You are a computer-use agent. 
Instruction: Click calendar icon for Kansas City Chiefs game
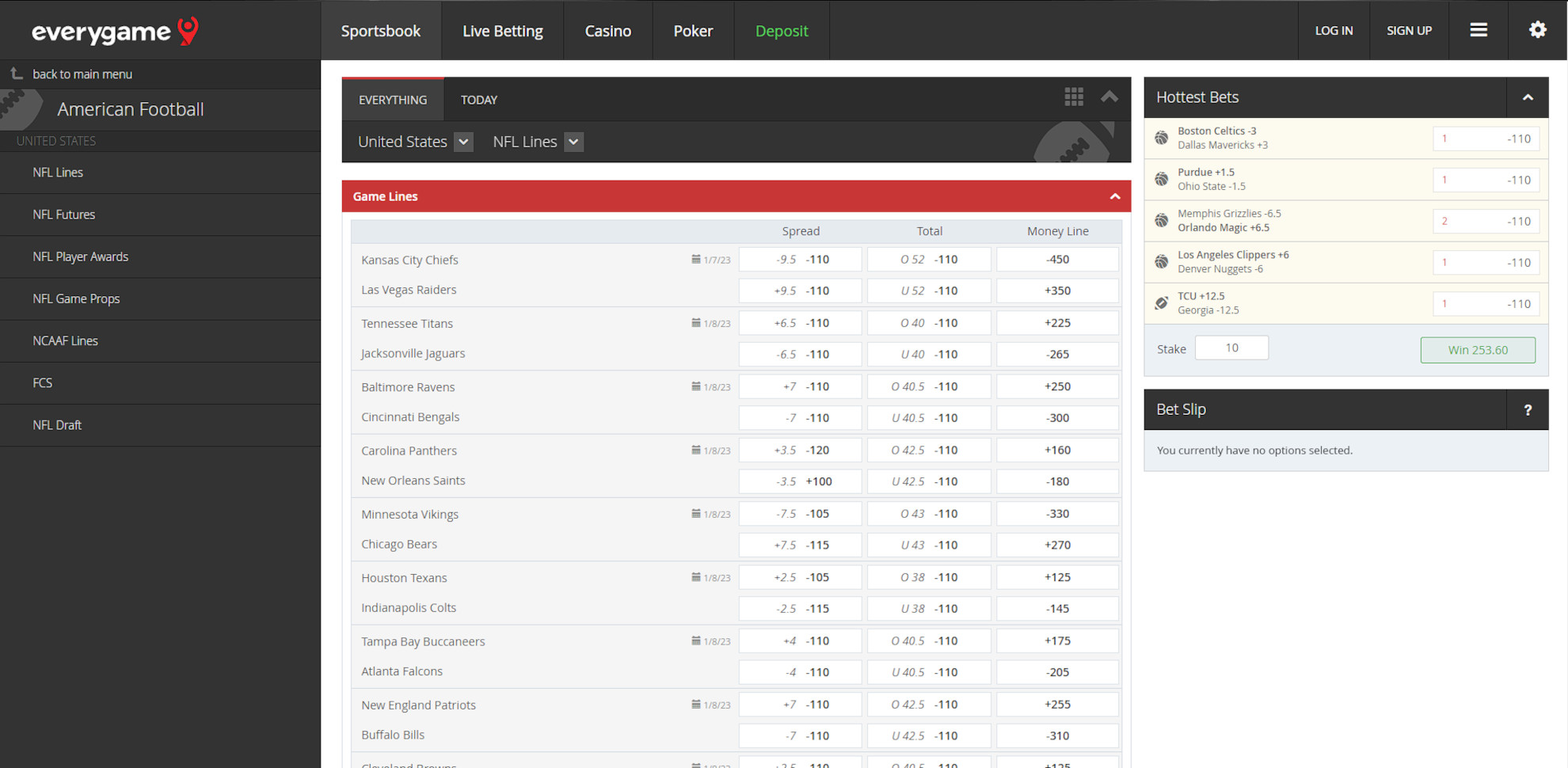[696, 259]
